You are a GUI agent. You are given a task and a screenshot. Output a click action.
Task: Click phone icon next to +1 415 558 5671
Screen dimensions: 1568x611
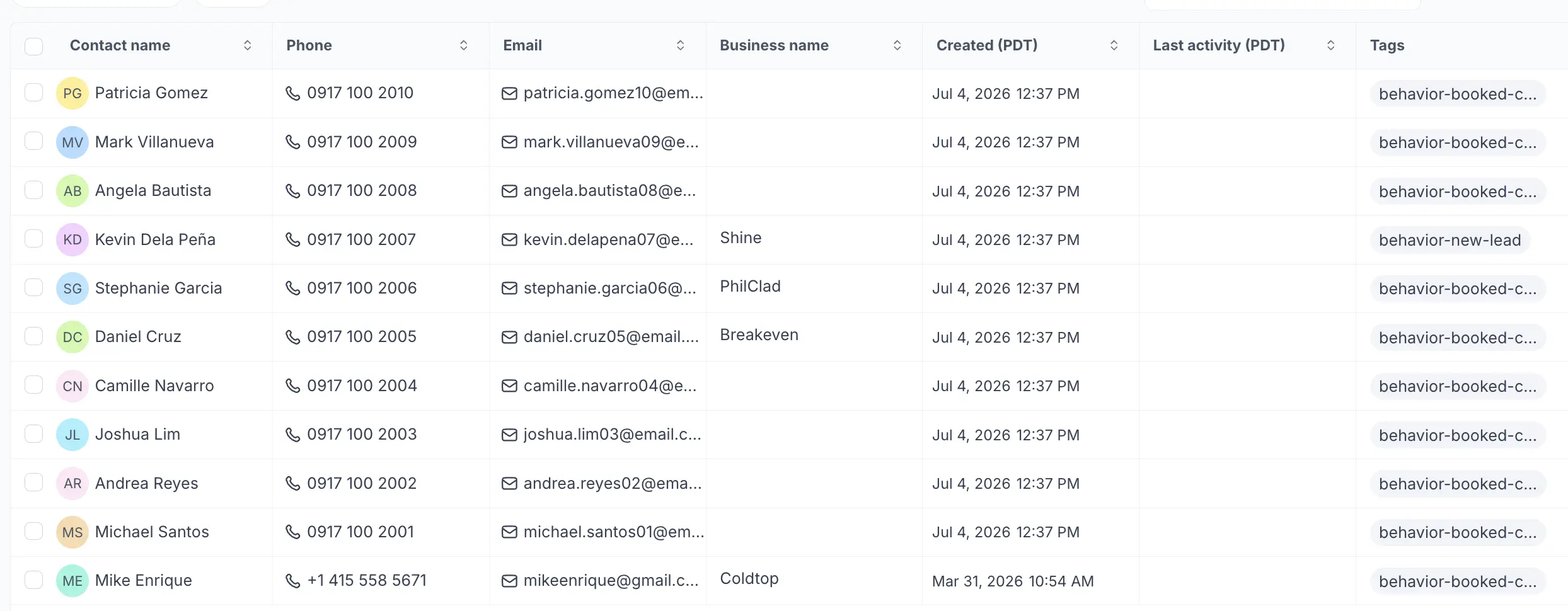tap(293, 581)
